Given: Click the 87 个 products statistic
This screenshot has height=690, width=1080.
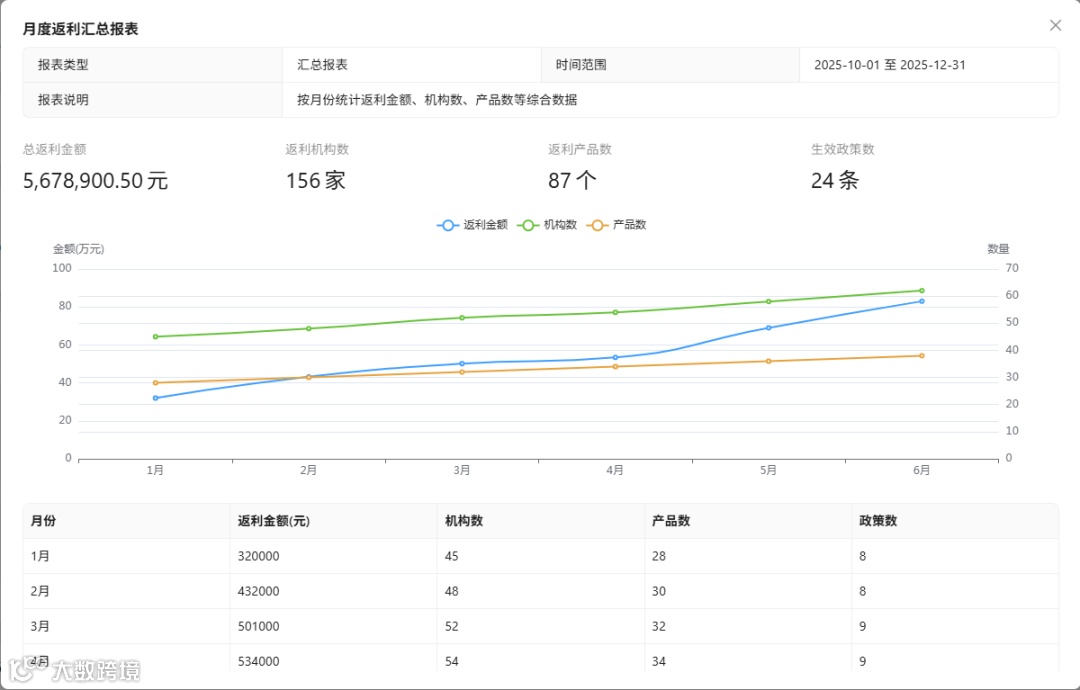Looking at the screenshot, I should pos(572,180).
